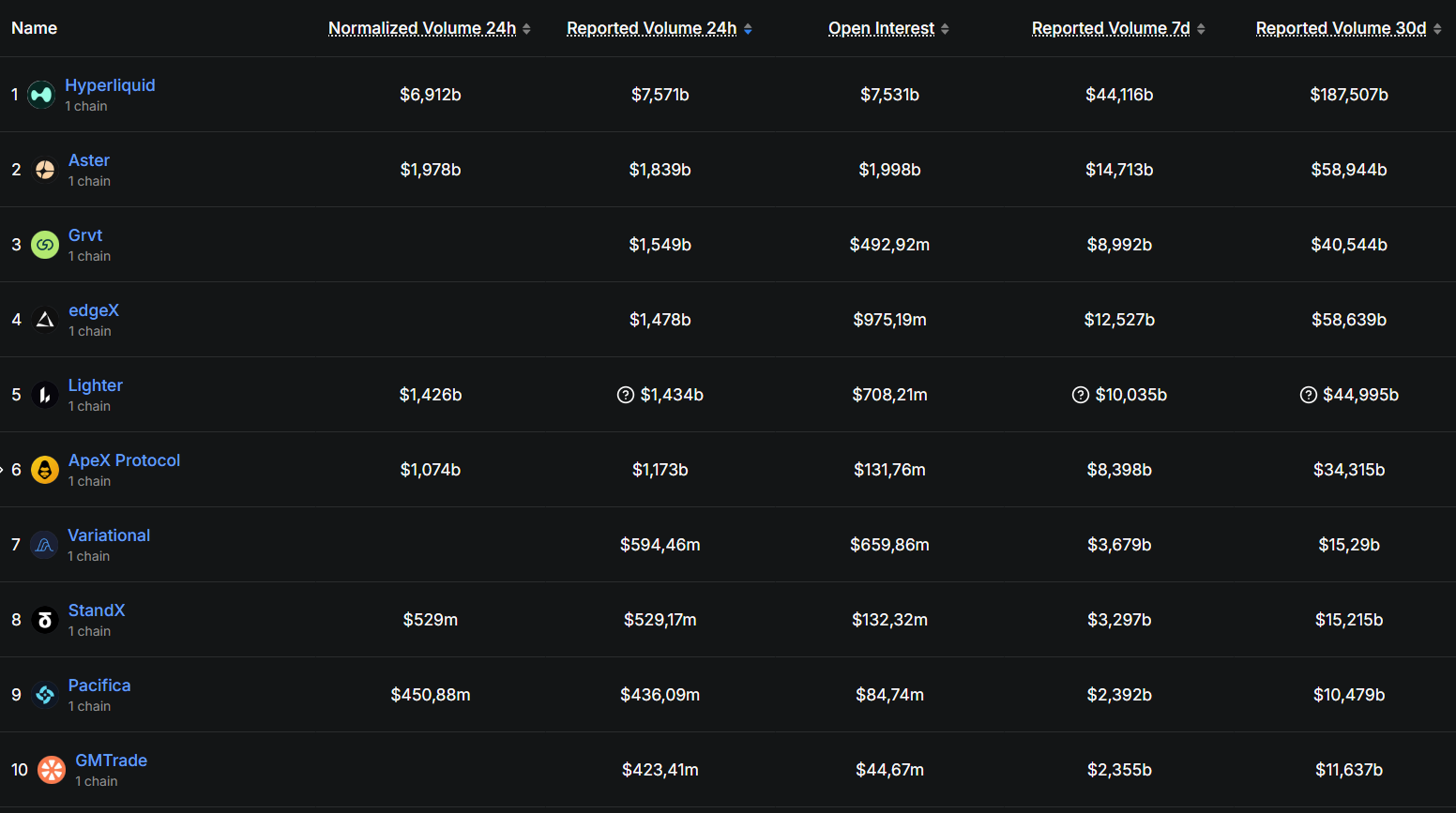This screenshot has width=1456, height=813.
Task: Select ApeX Protocol's normalized volume "$1,074b"
Action: pos(431,470)
